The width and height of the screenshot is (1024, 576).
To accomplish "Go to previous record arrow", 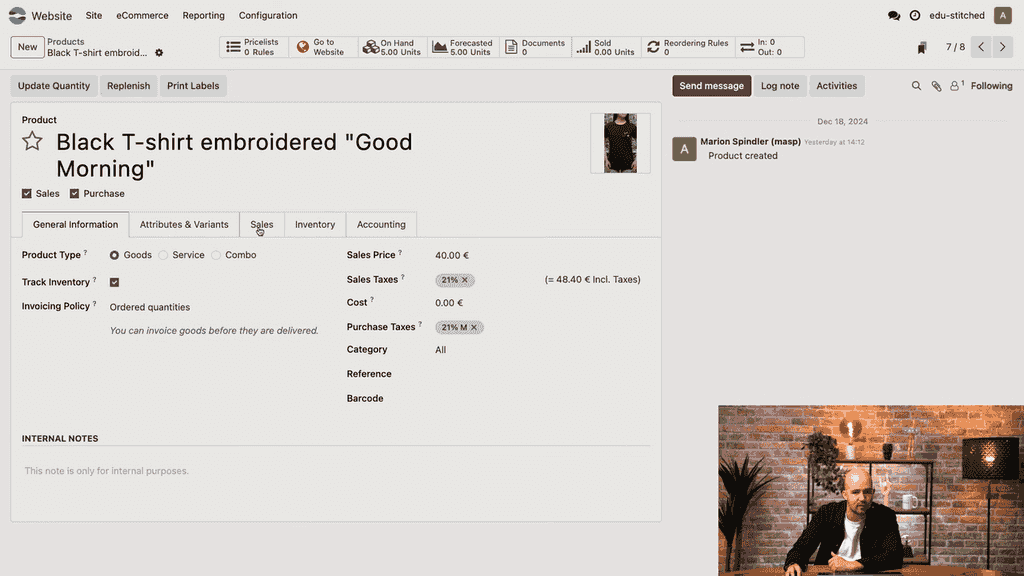I will coord(981,47).
